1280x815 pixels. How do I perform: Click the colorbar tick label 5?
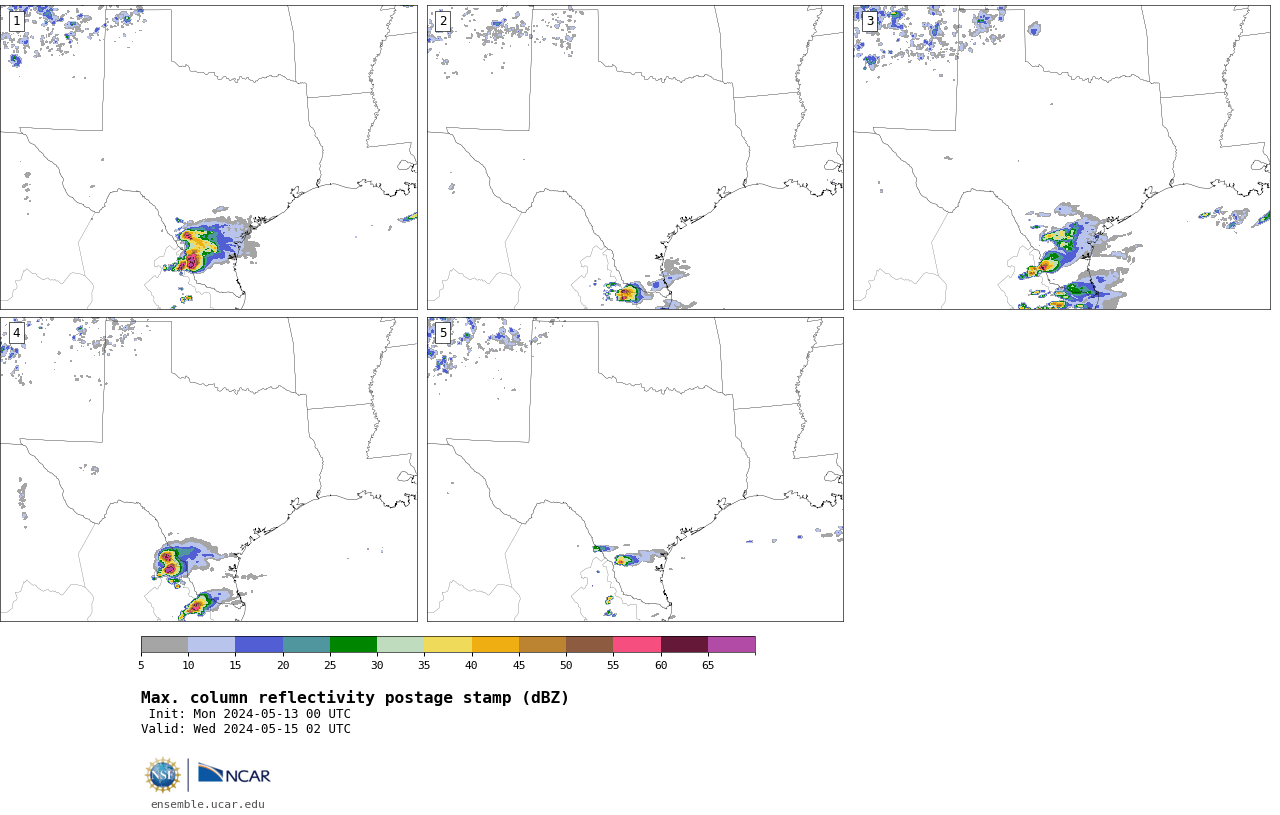[x=141, y=665]
